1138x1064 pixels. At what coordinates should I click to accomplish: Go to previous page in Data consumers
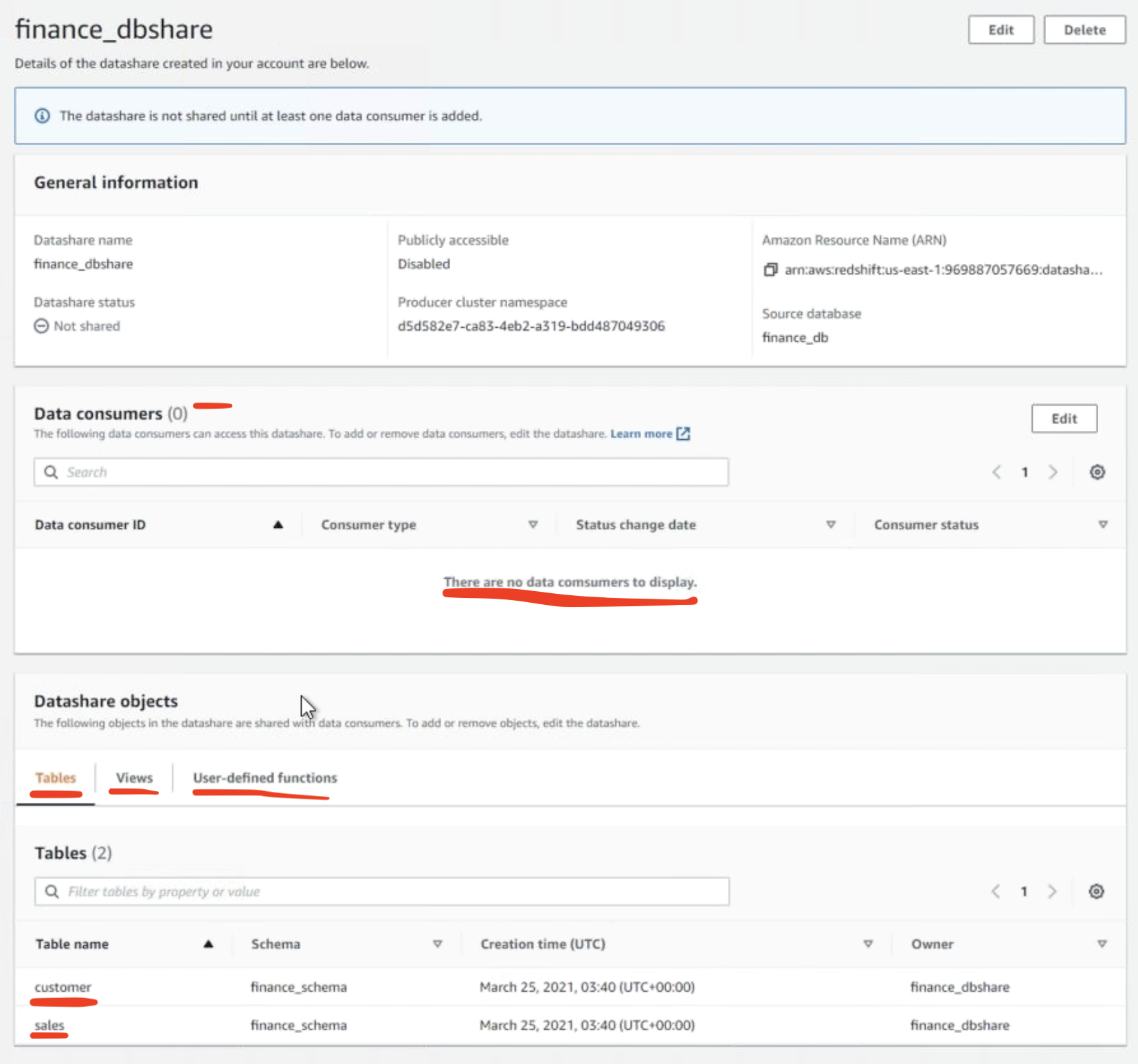pos(996,472)
